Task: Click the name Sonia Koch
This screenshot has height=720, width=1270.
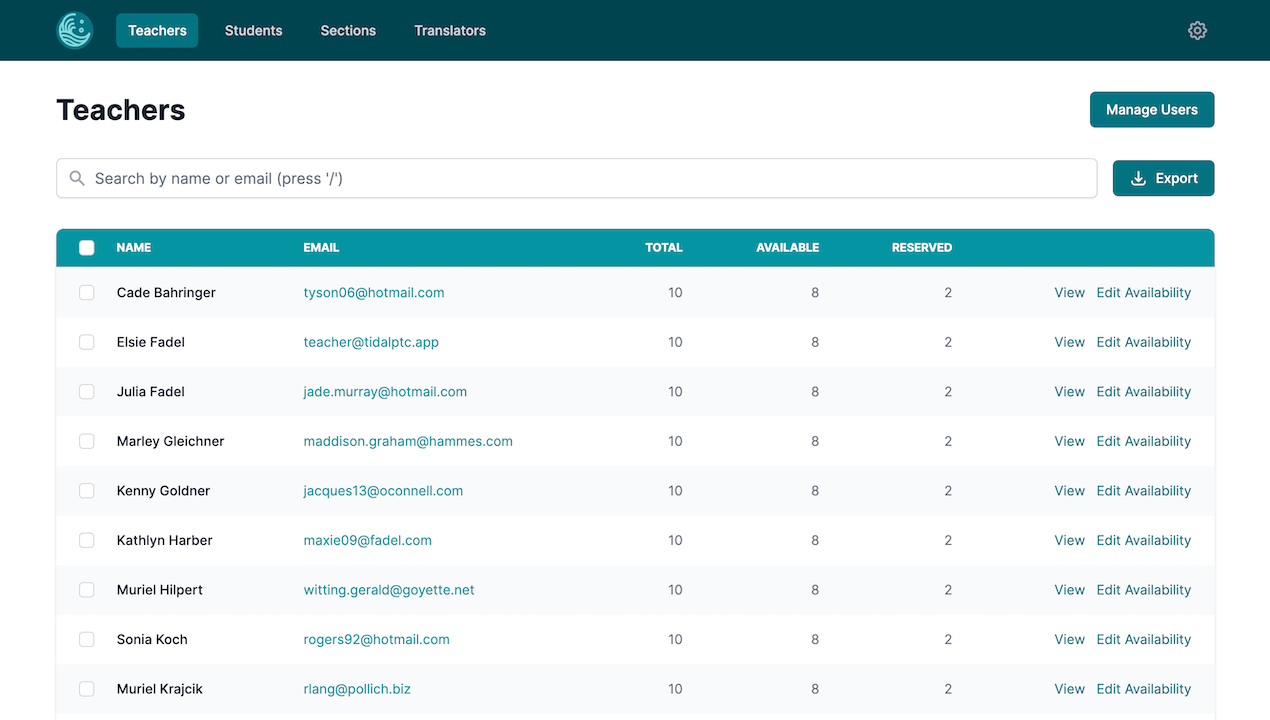Action: [x=152, y=639]
